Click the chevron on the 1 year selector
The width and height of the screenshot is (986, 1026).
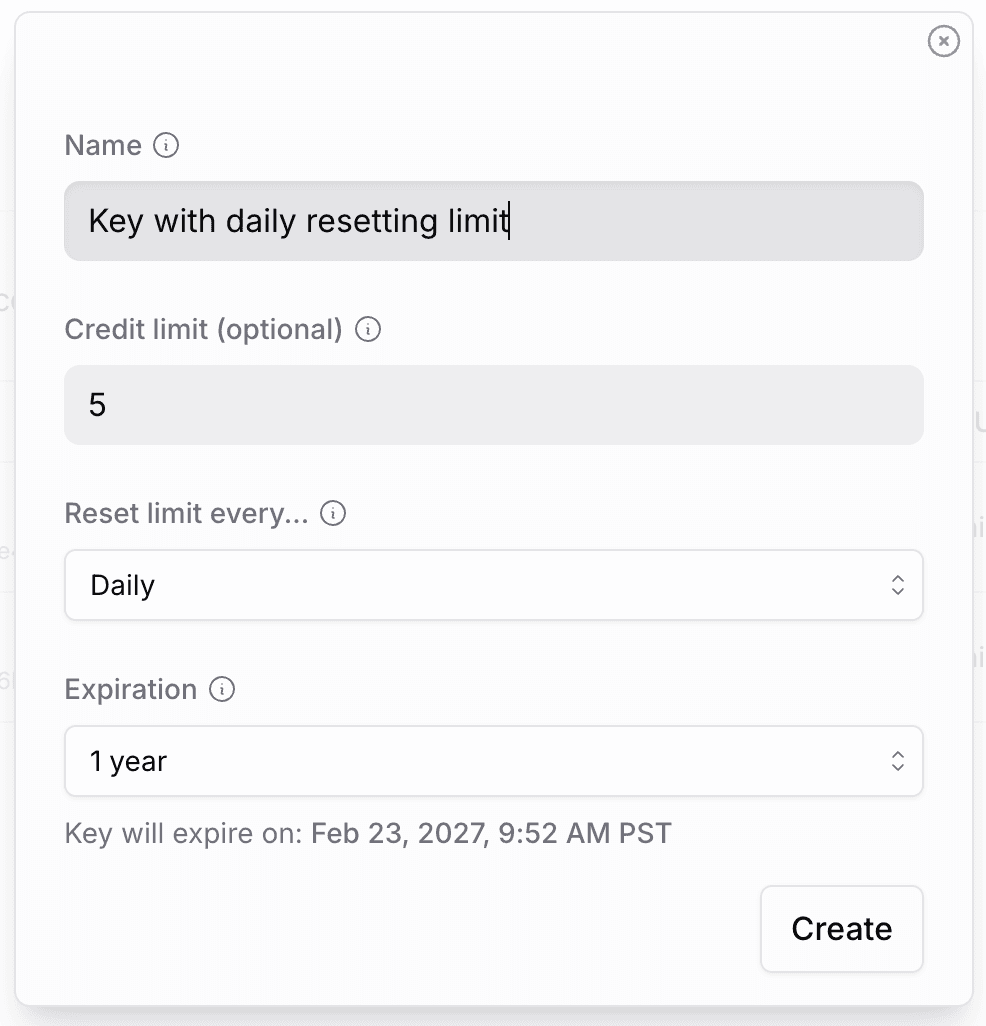897,761
